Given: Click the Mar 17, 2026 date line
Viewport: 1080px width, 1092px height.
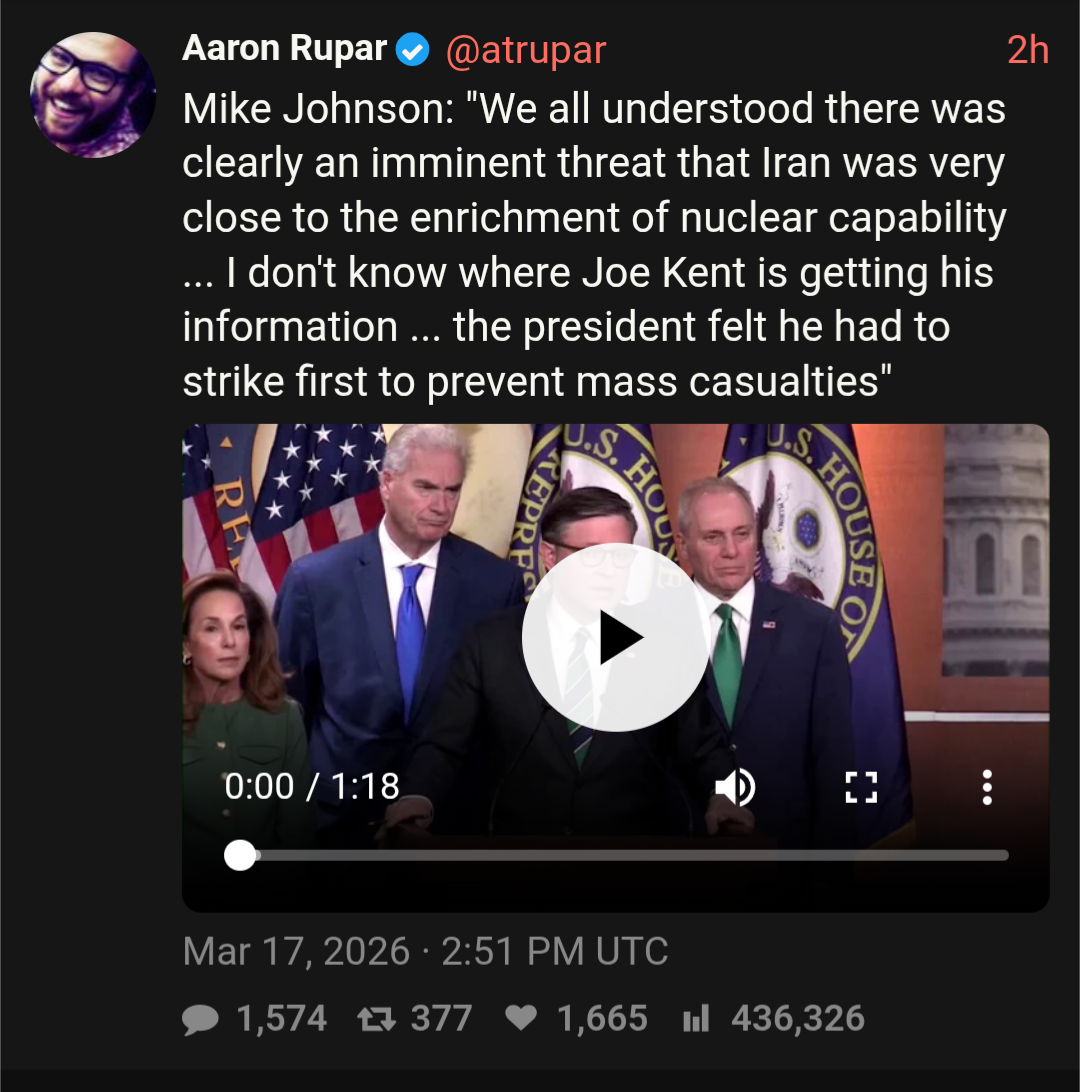Looking at the screenshot, I should [x=425, y=951].
